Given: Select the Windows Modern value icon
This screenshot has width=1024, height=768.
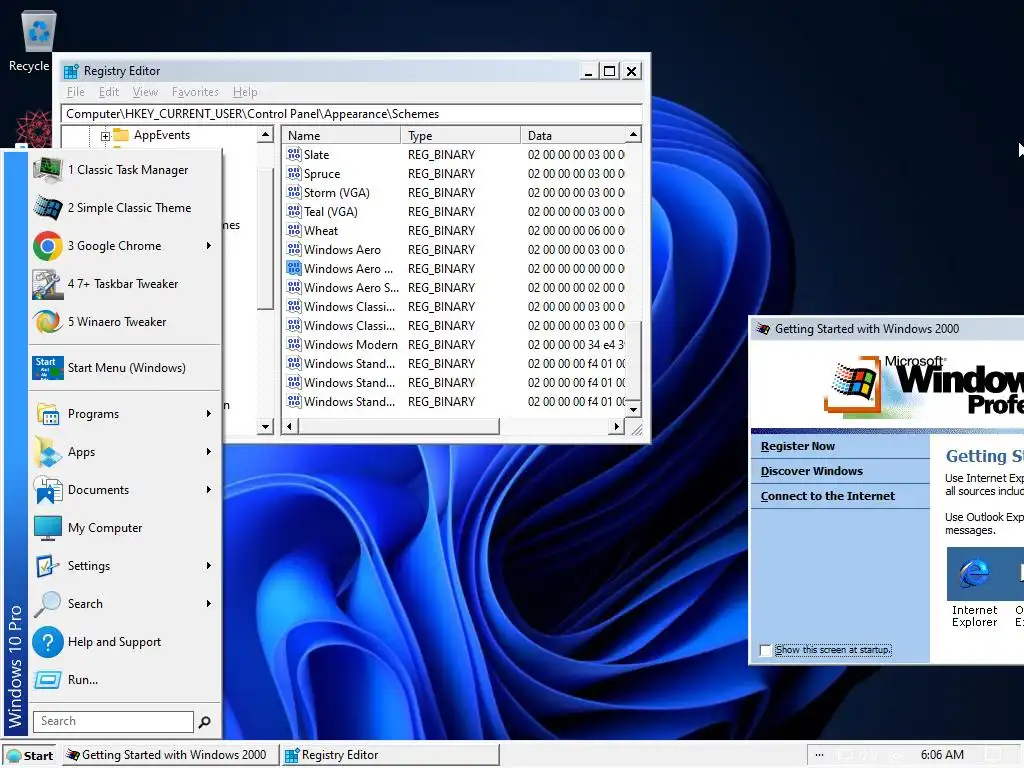Looking at the screenshot, I should [294, 344].
